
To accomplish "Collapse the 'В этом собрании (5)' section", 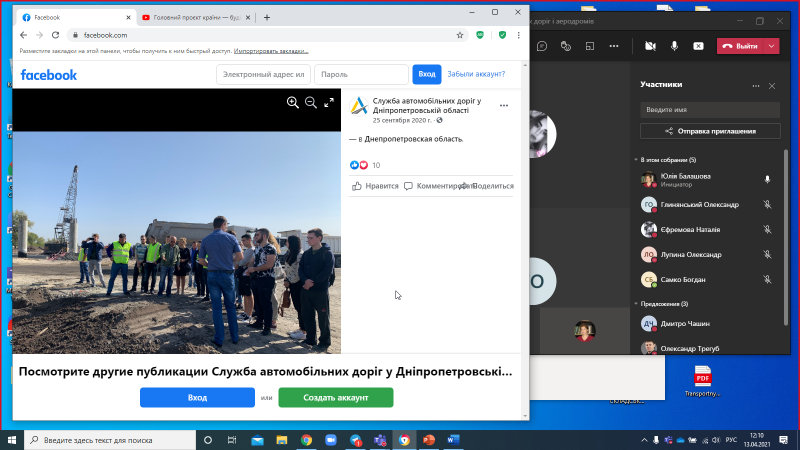I will tap(636, 160).
